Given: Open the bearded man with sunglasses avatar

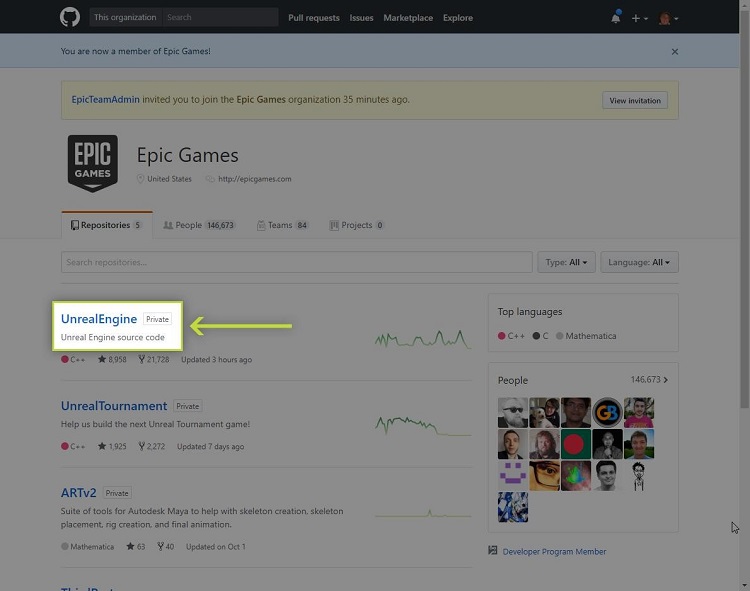Looking at the screenshot, I should (513, 413).
